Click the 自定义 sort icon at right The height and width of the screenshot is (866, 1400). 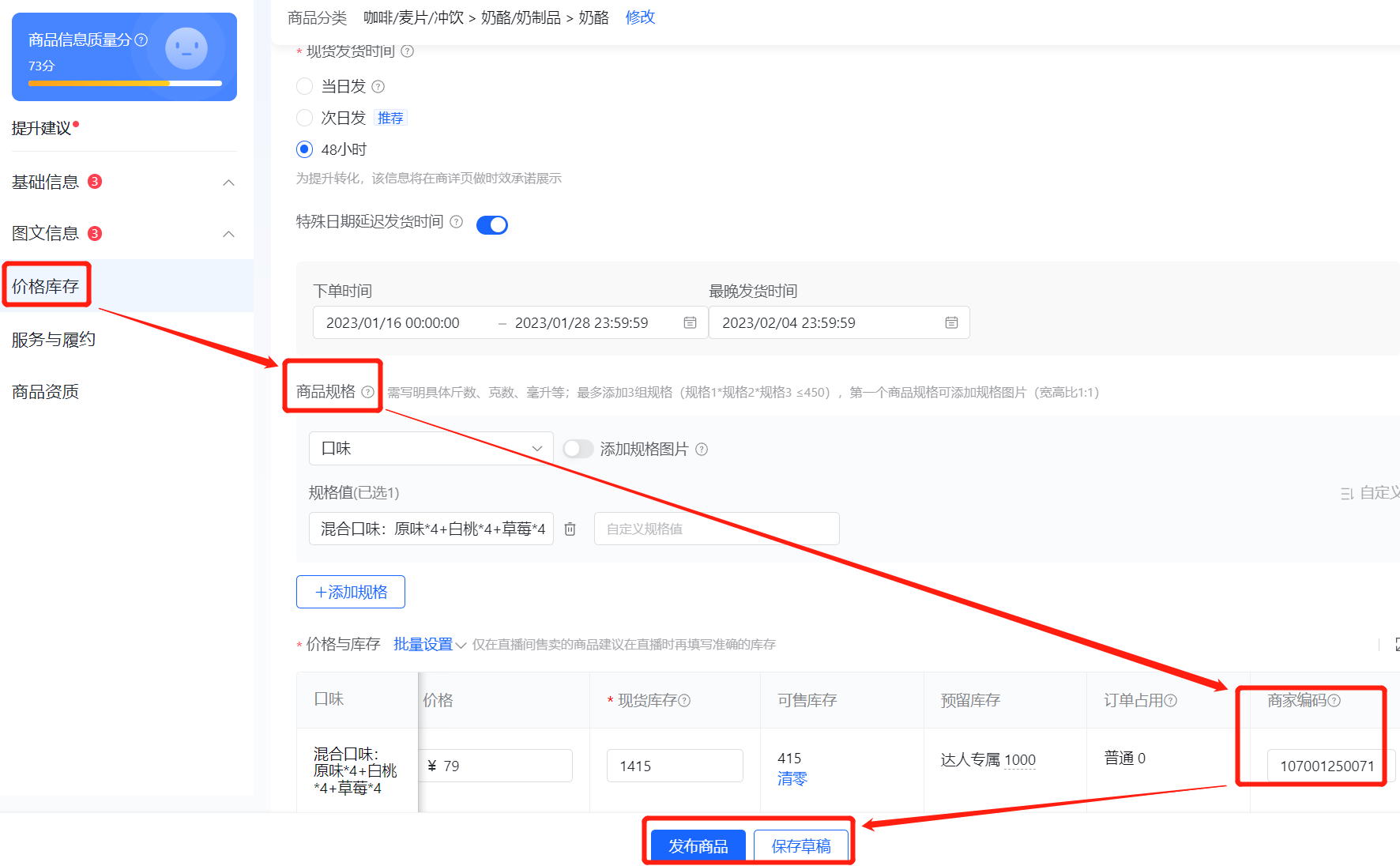[x=1347, y=493]
